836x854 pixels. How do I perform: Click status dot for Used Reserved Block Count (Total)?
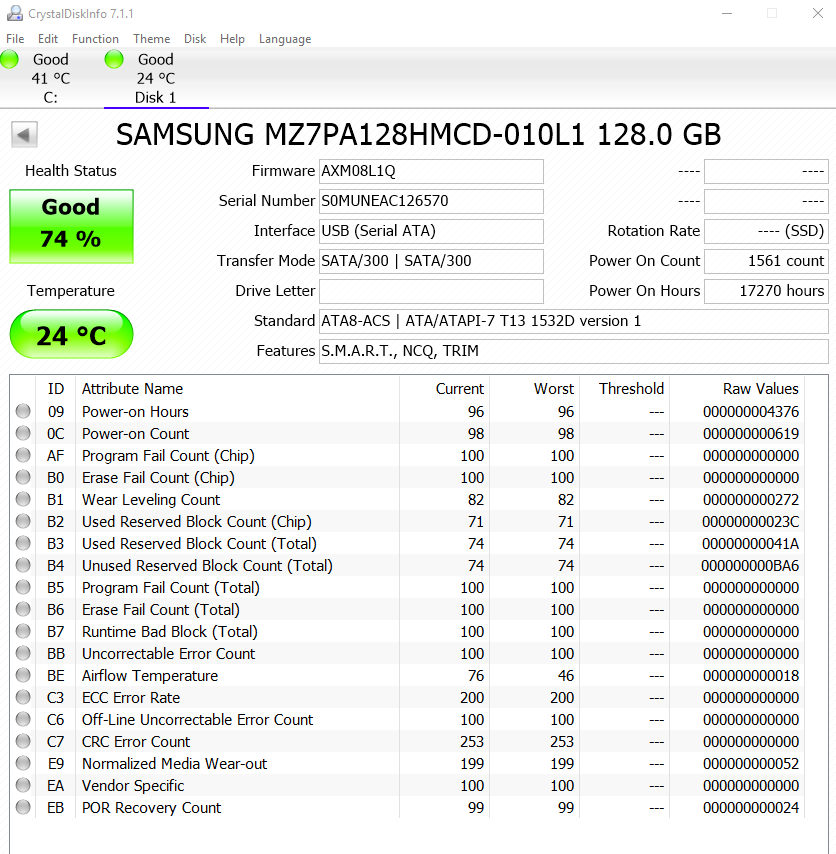(x=23, y=543)
